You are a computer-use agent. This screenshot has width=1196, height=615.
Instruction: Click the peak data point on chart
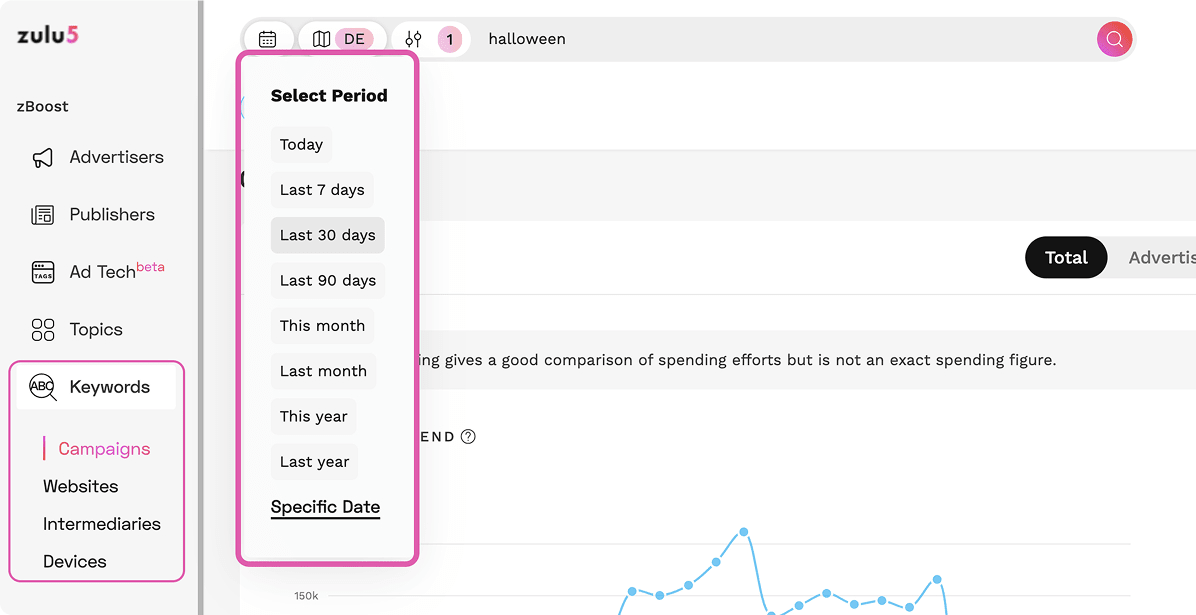click(744, 532)
